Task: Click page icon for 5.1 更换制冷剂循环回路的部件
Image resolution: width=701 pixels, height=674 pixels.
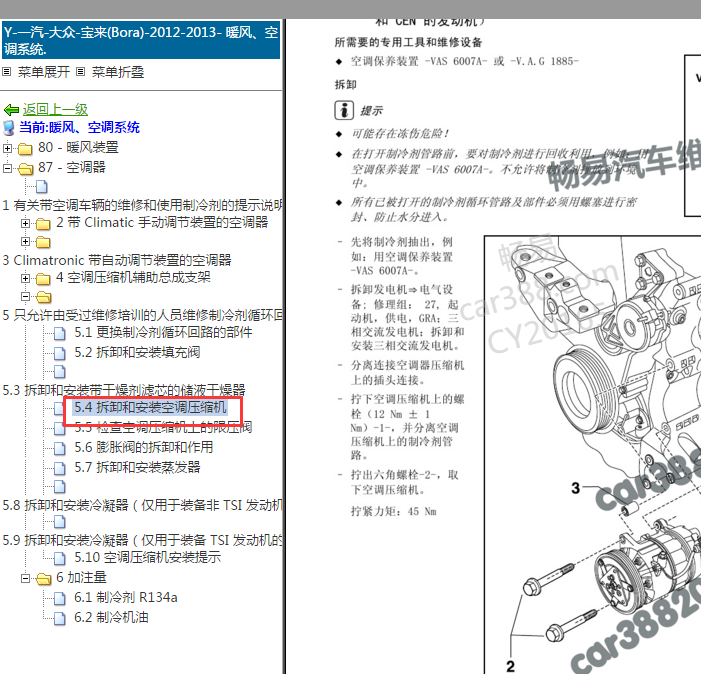Action: click(59, 333)
